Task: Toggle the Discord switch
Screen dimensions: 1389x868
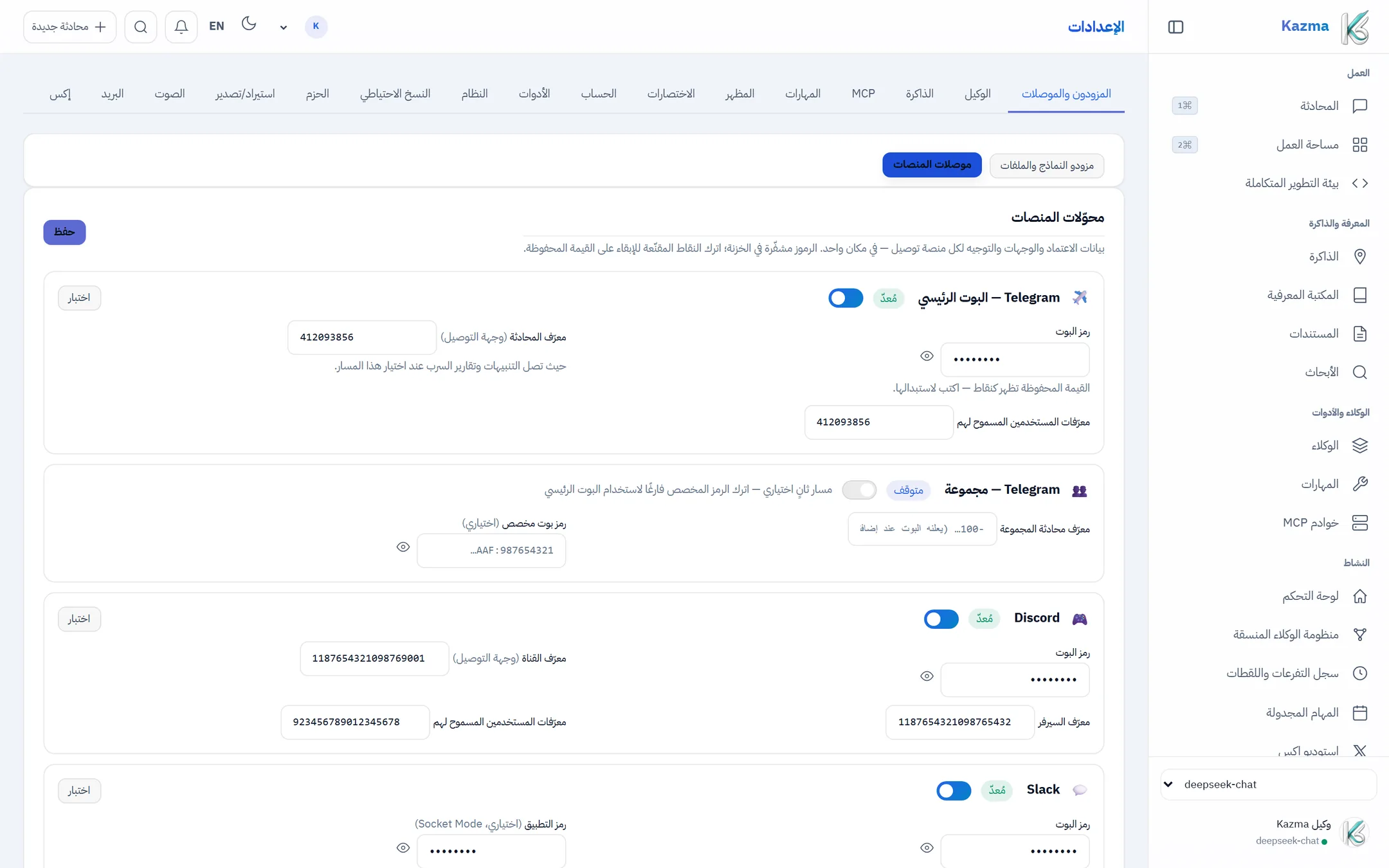Action: [x=941, y=619]
